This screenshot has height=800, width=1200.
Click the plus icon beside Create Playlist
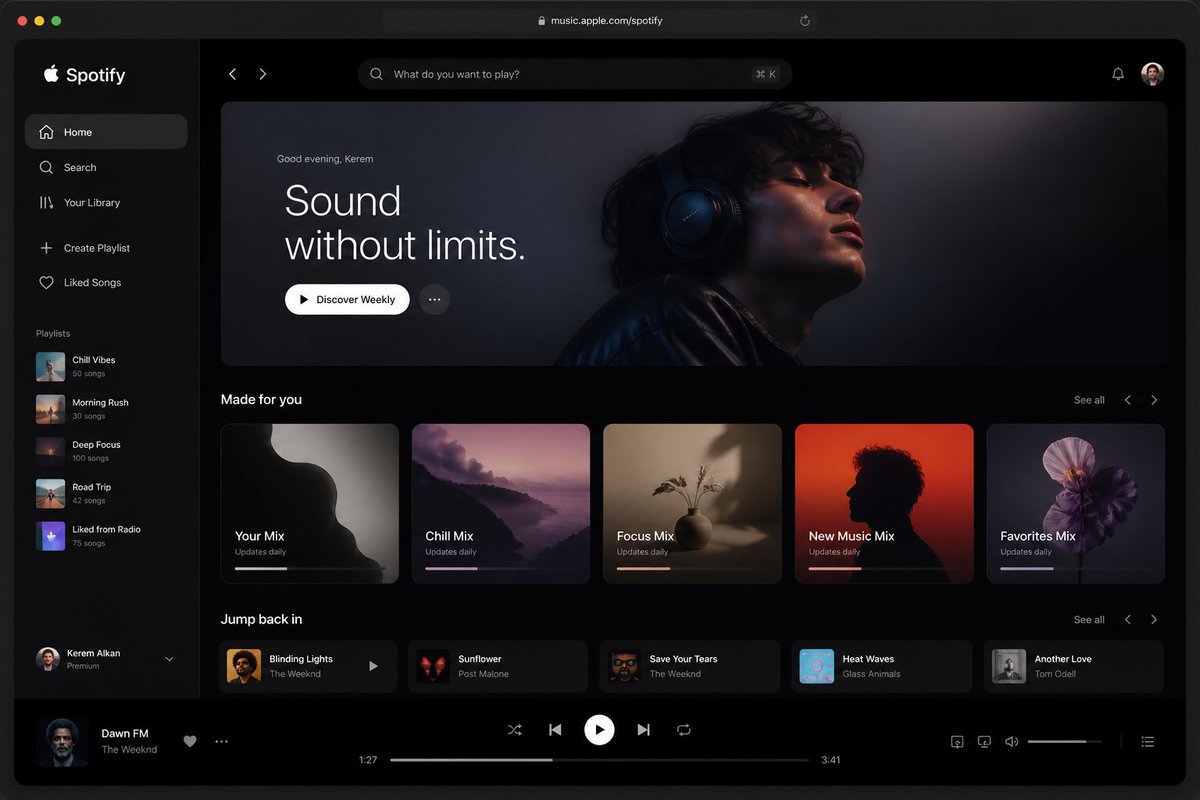46,248
